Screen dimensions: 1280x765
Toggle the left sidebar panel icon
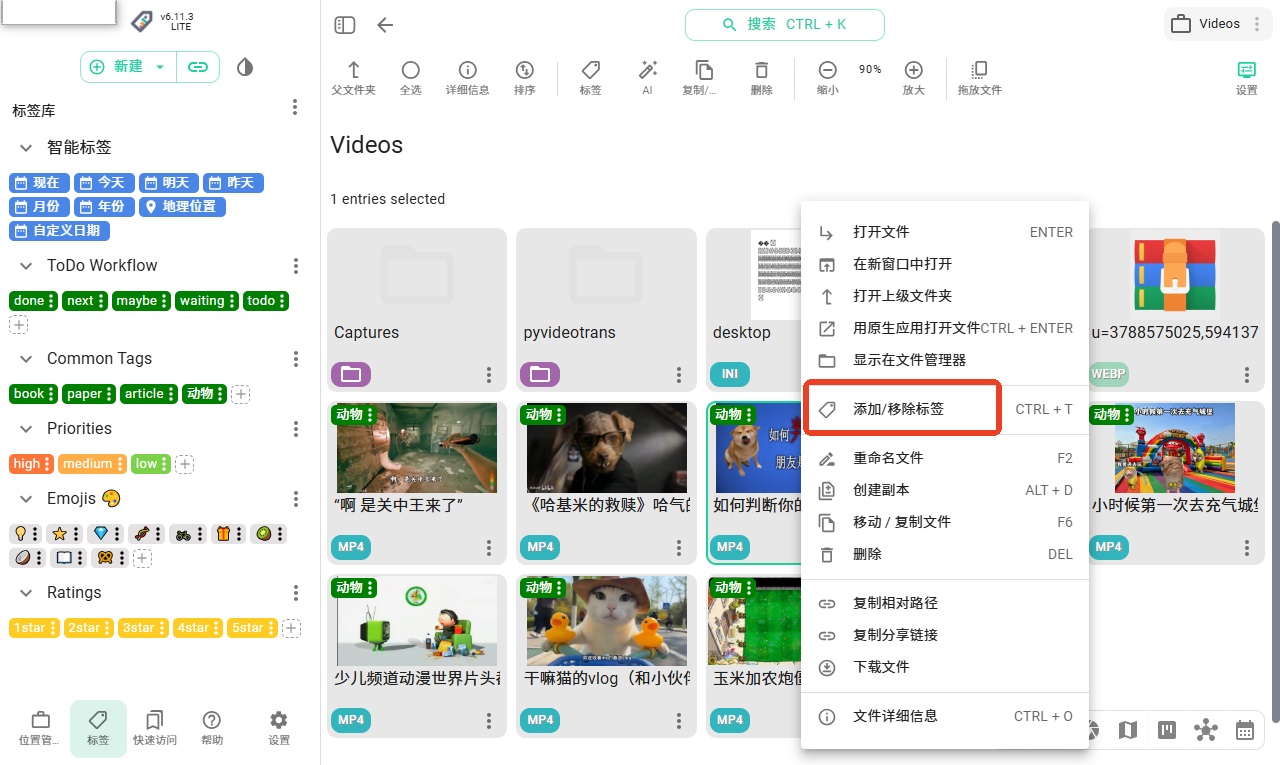(345, 25)
